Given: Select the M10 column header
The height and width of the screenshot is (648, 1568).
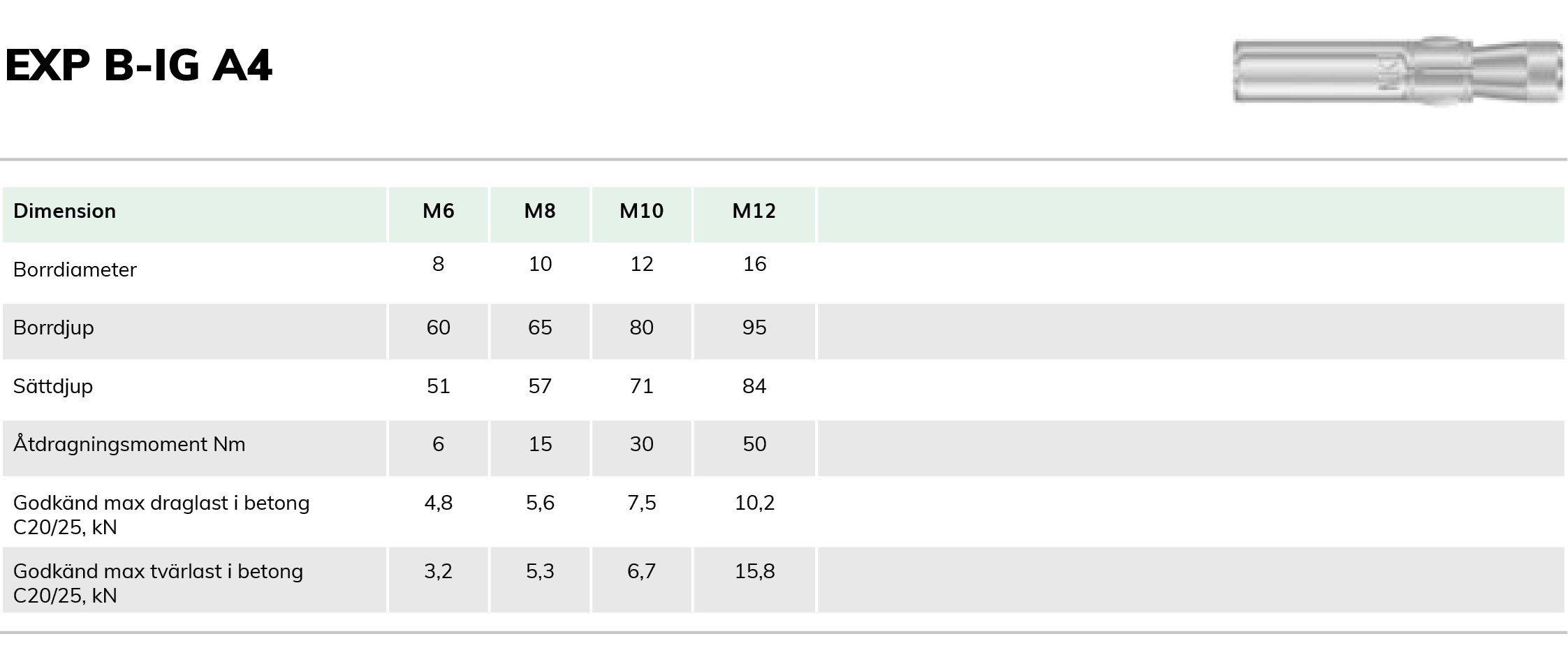Looking at the screenshot, I should pyautogui.click(x=642, y=211).
